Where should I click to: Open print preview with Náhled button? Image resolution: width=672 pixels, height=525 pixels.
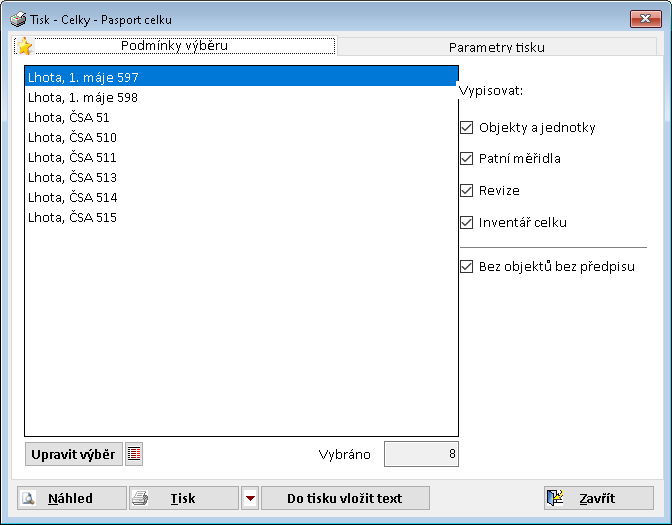click(x=72, y=498)
